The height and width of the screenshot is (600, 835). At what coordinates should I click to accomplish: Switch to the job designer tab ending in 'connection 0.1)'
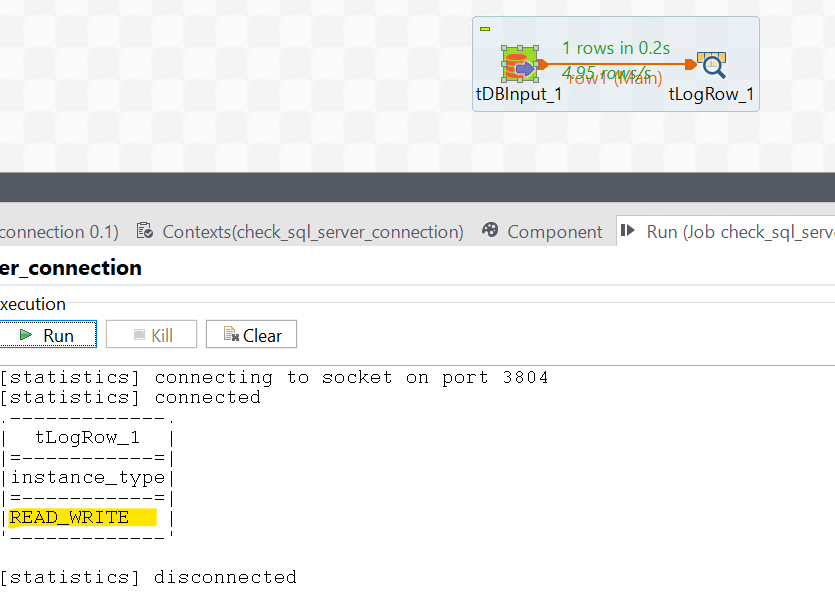pos(59,232)
